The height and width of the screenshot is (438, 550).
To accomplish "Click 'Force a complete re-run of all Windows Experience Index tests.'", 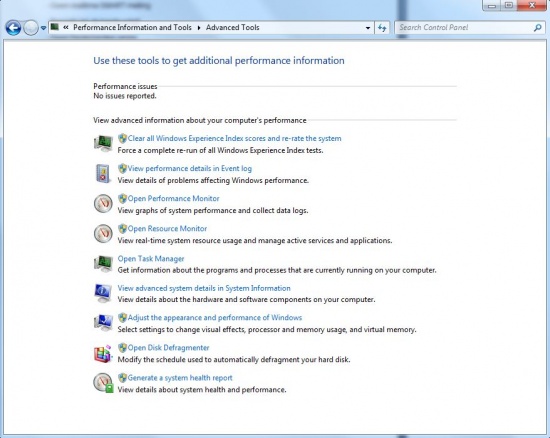I will pyautogui.click(x=220, y=150).
